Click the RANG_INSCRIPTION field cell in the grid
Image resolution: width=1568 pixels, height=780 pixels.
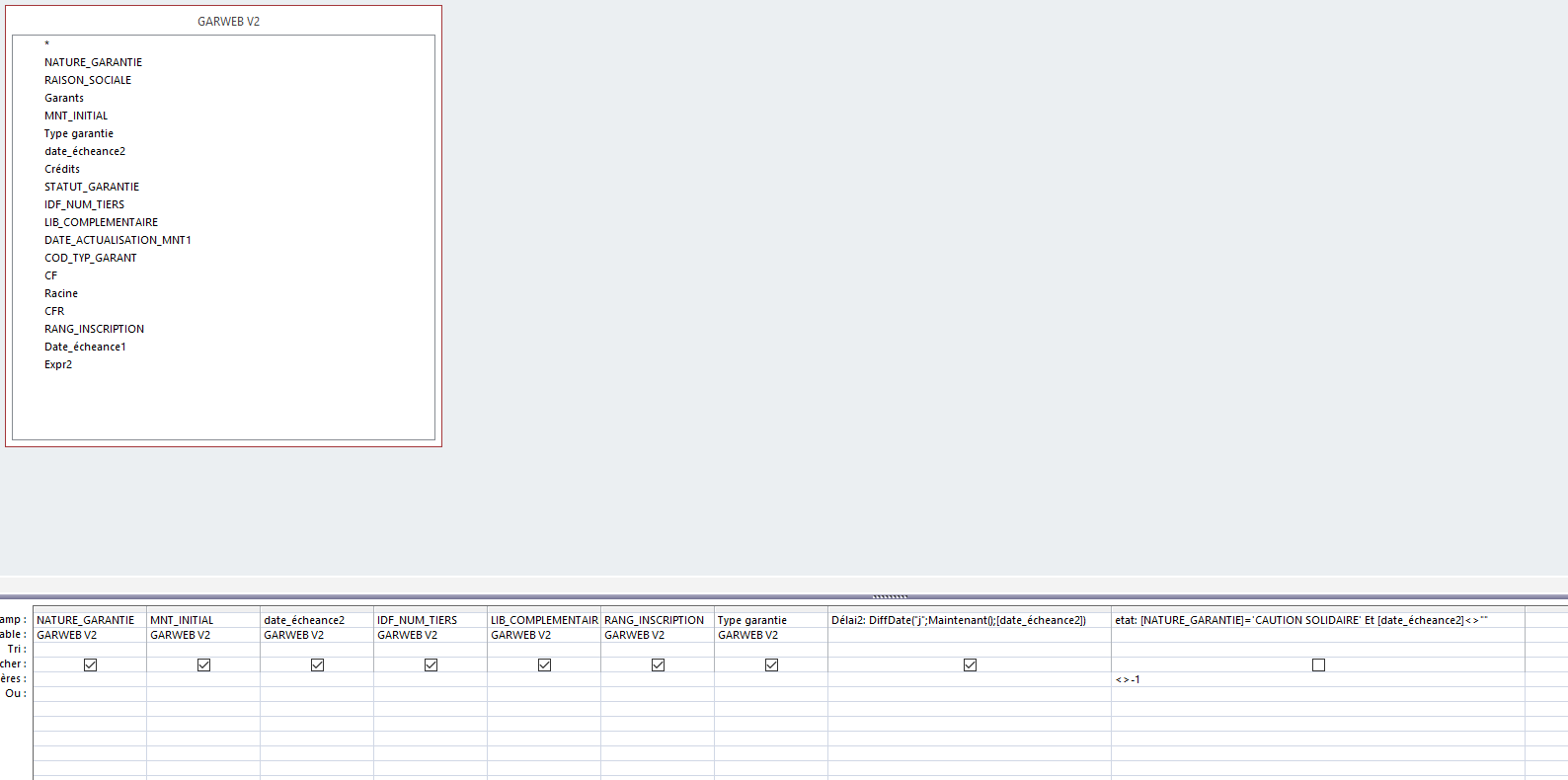coord(658,620)
